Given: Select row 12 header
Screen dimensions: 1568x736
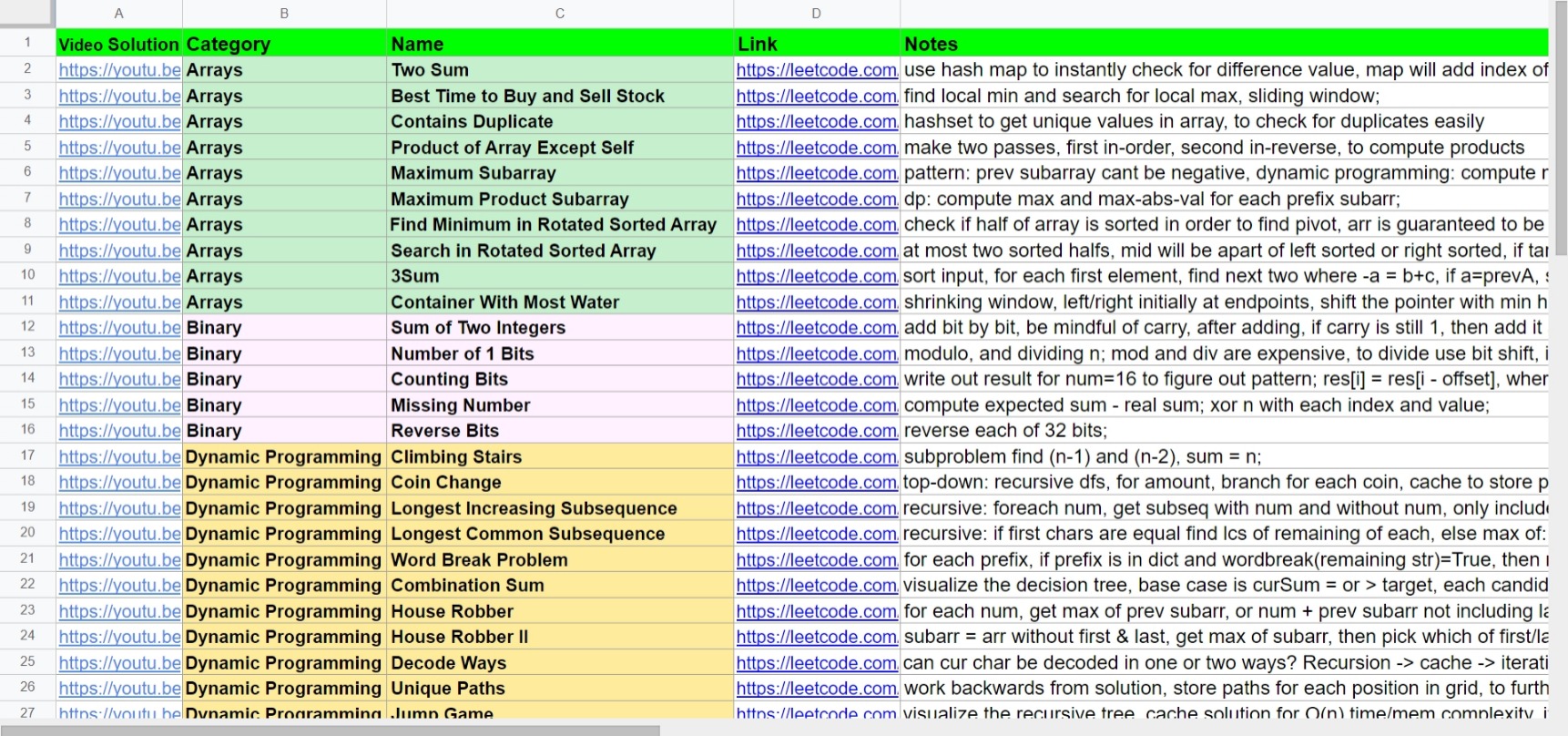Looking at the screenshot, I should point(27,327).
